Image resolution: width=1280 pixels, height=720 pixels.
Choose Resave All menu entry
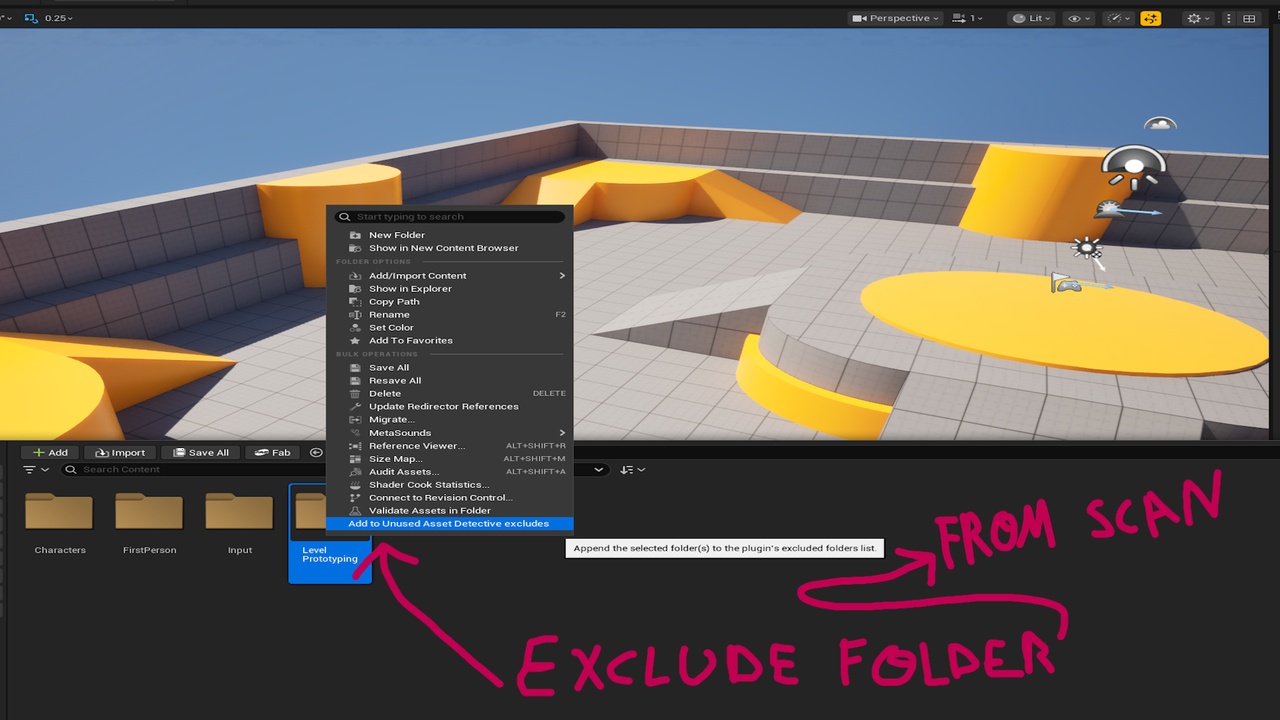[x=450, y=381]
